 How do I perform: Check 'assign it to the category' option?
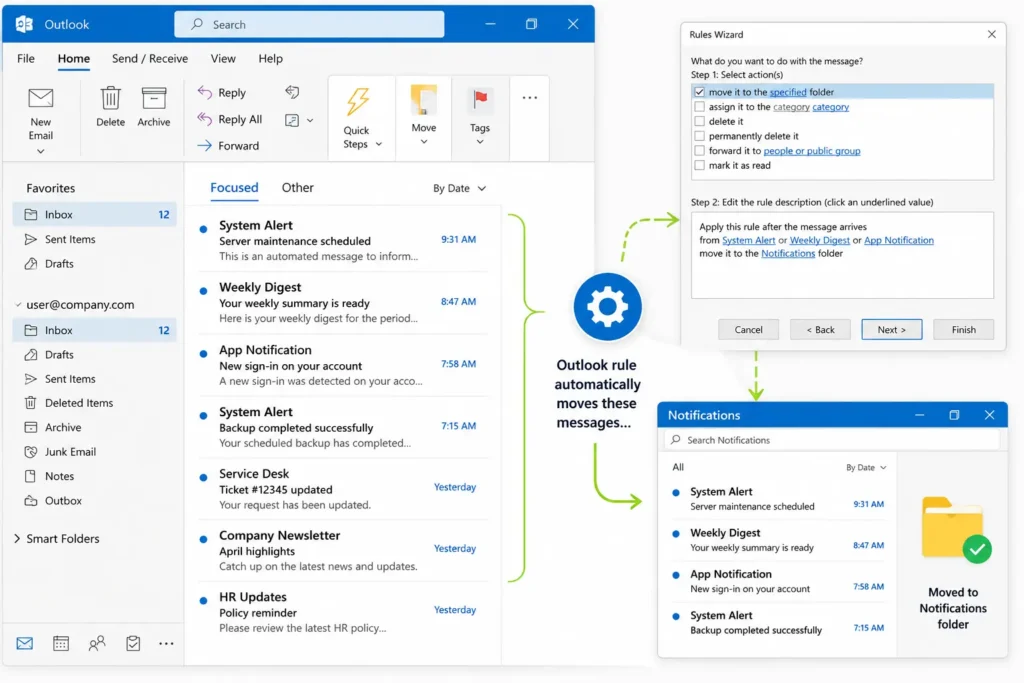tap(699, 106)
